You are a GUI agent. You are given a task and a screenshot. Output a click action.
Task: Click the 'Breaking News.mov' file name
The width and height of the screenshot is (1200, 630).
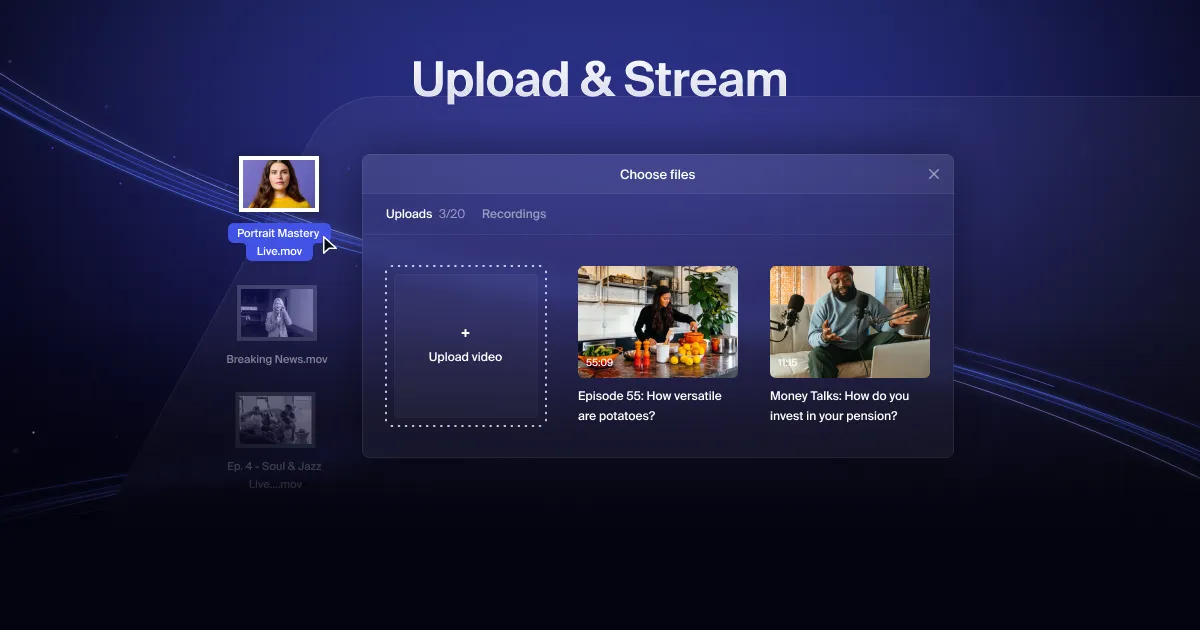point(277,359)
